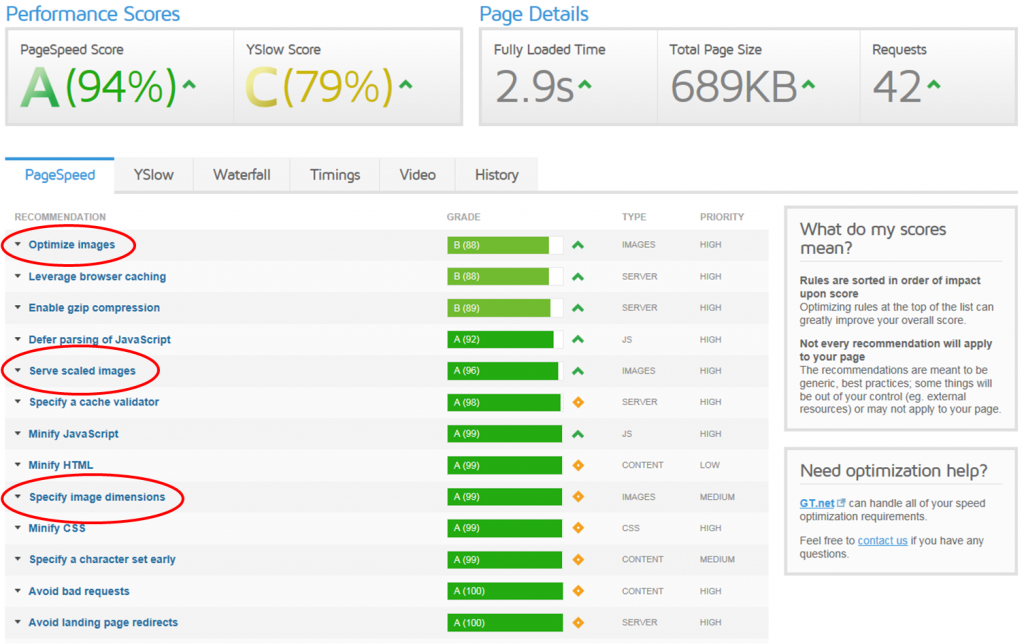This screenshot has height=644, width=1024.
Task: Click the A (100) grade bar for Avoid bad requests
Action: pos(505,591)
